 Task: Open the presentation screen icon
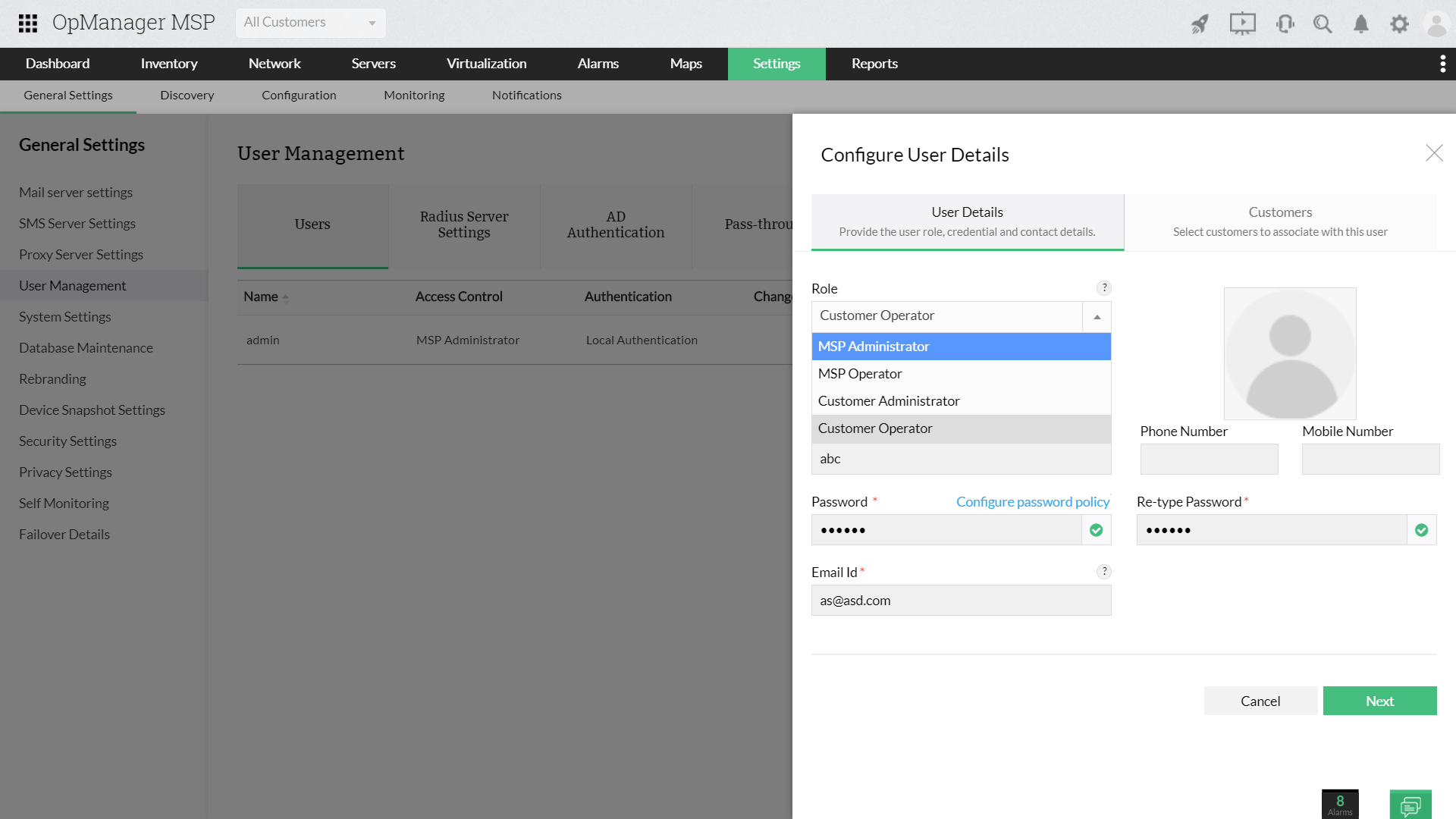(1242, 24)
